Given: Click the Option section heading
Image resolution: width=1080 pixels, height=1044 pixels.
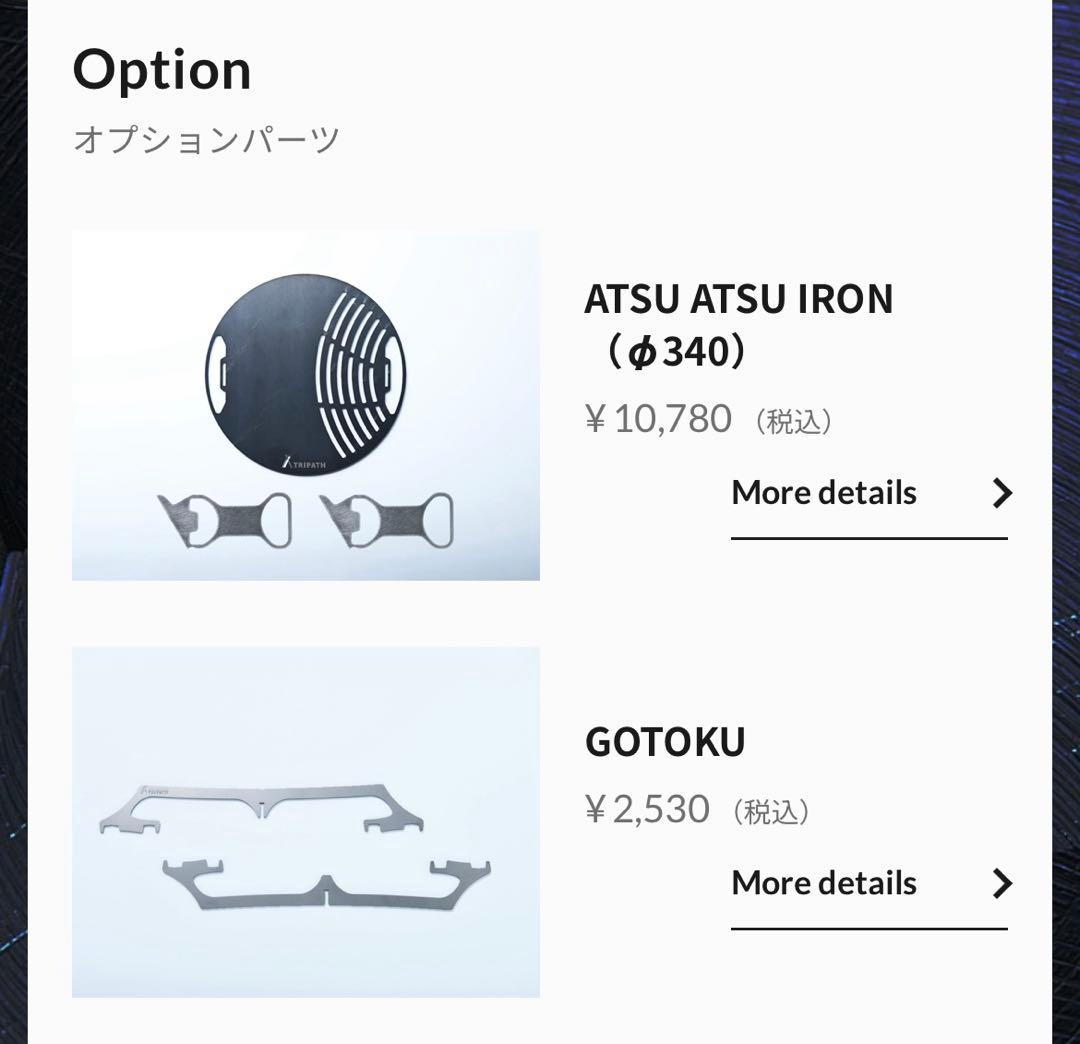Looking at the screenshot, I should 162,70.
